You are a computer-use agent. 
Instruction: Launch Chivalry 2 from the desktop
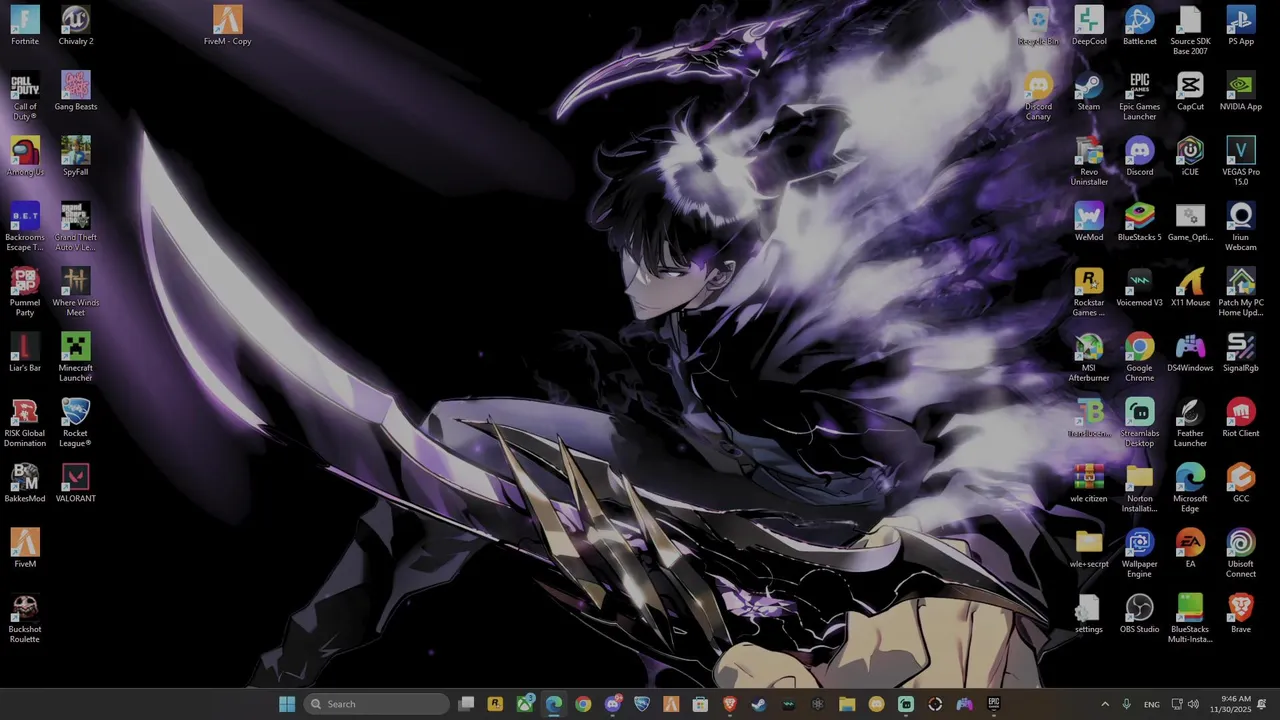(76, 26)
